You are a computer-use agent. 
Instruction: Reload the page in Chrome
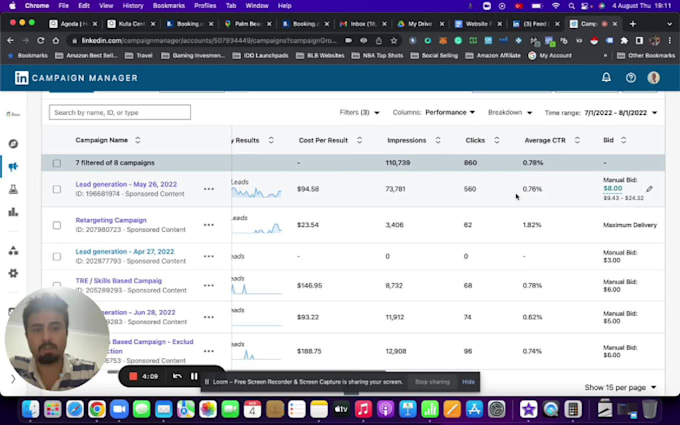[x=40, y=40]
